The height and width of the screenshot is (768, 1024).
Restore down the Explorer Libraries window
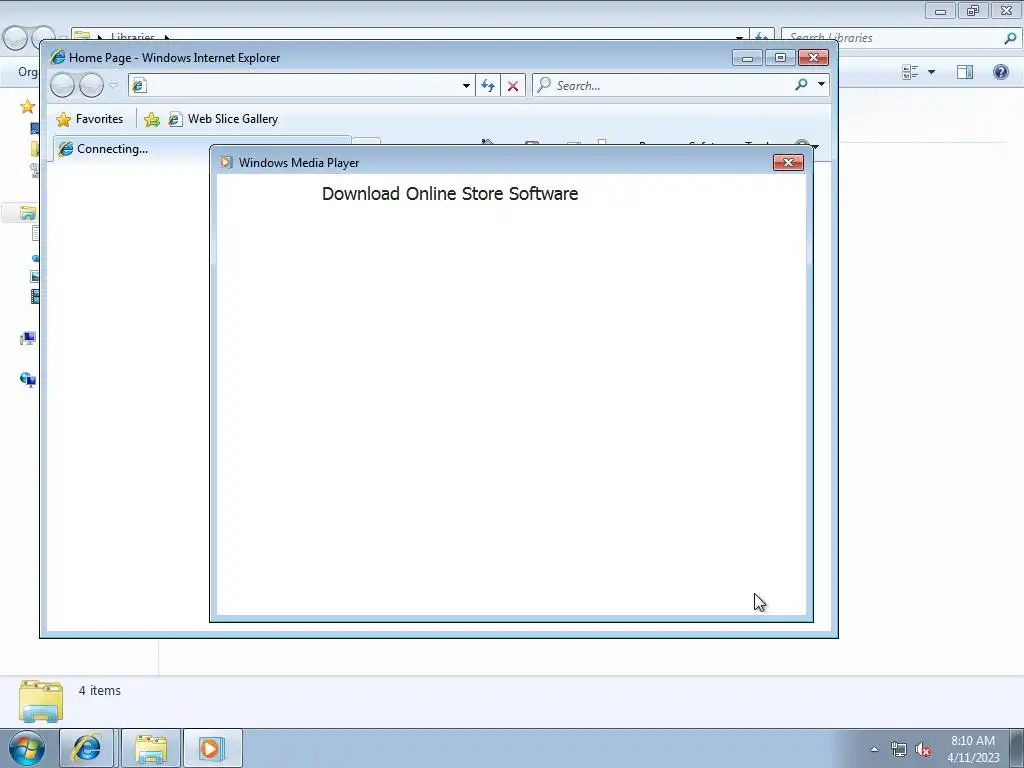(973, 10)
